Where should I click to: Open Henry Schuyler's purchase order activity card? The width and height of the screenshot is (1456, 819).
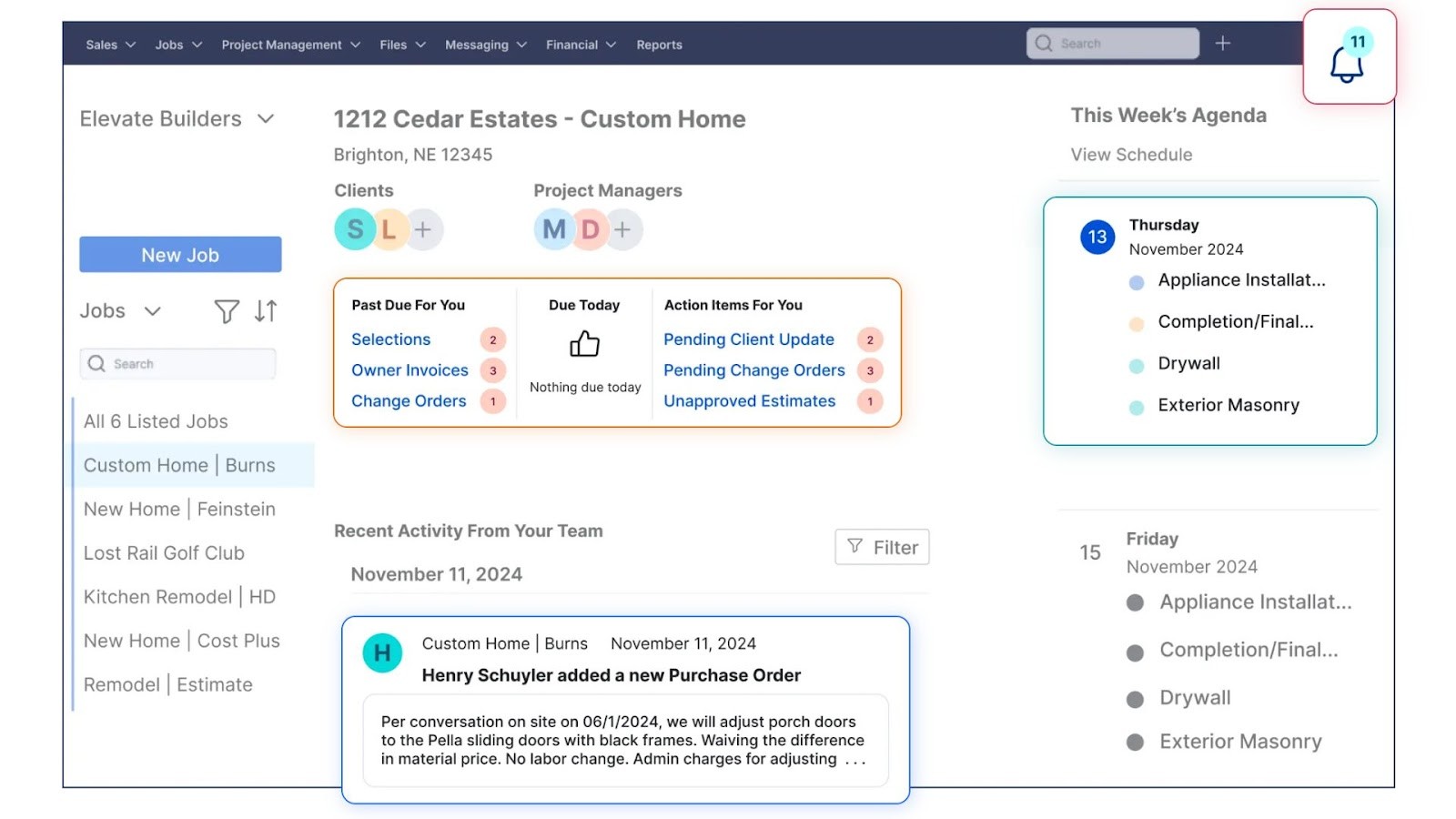pos(625,710)
